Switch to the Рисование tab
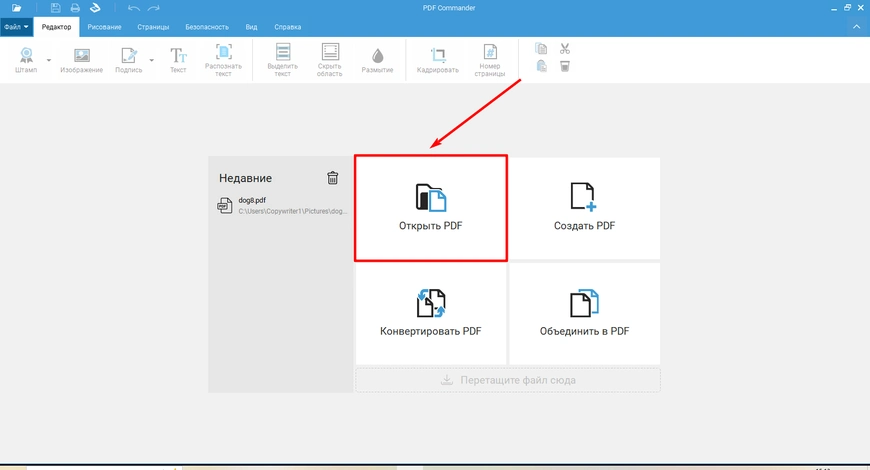The width and height of the screenshot is (870, 470). (104, 27)
